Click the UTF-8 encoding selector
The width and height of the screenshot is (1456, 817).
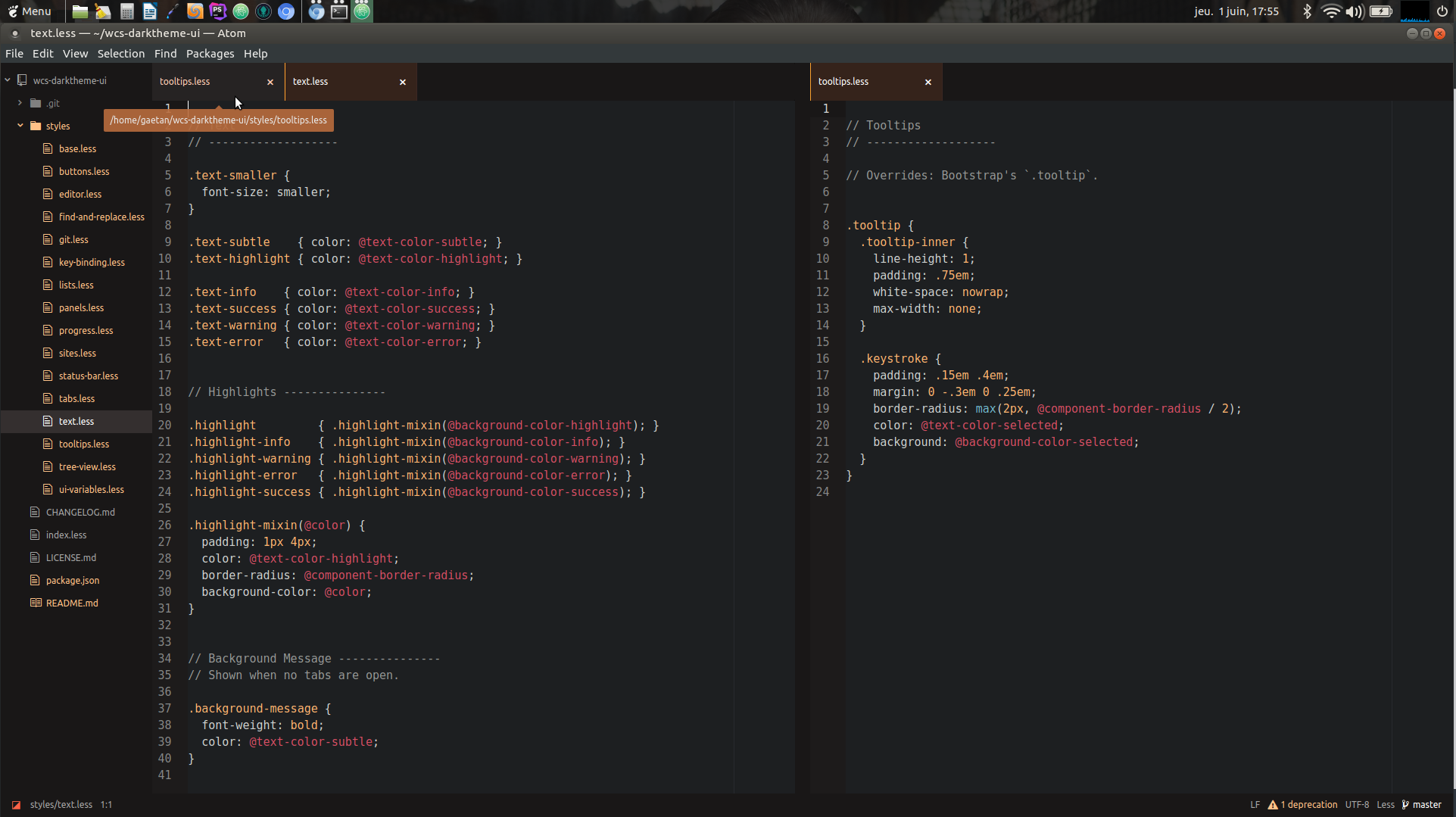tap(1357, 805)
